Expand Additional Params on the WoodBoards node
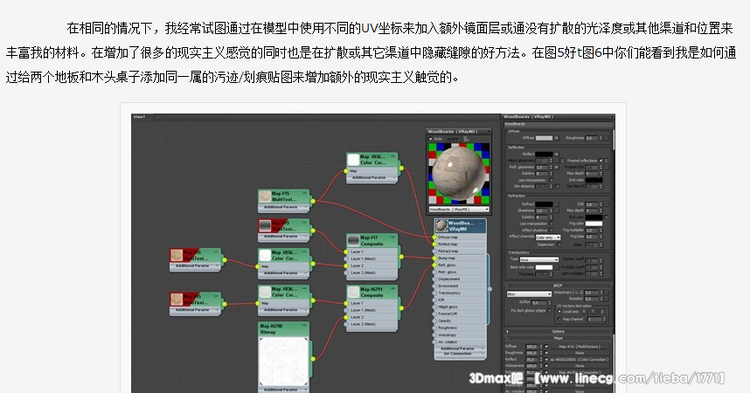 [x=460, y=349]
